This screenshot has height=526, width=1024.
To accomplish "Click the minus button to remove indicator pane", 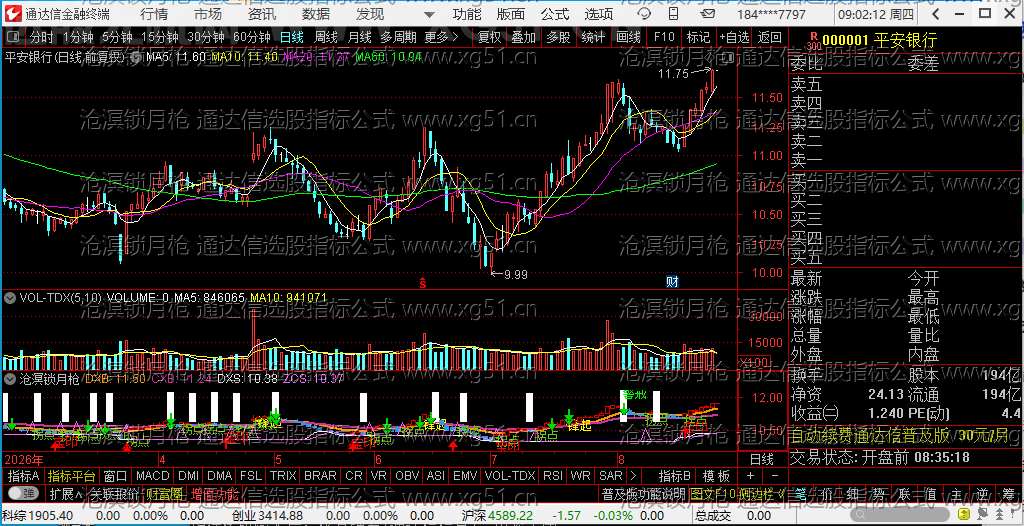I will coord(775,476).
